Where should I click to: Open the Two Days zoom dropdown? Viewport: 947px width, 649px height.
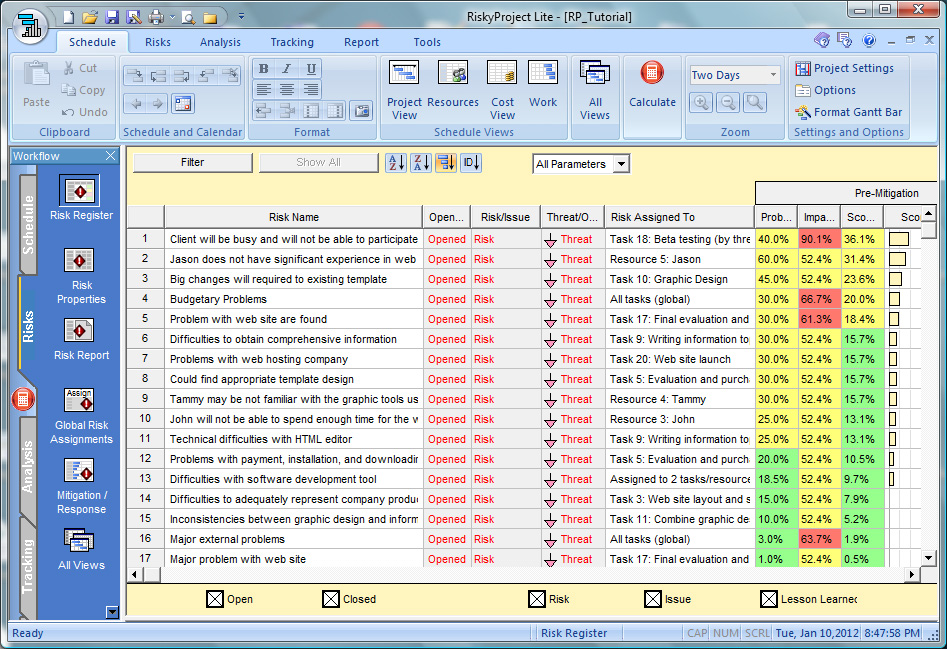[x=773, y=75]
